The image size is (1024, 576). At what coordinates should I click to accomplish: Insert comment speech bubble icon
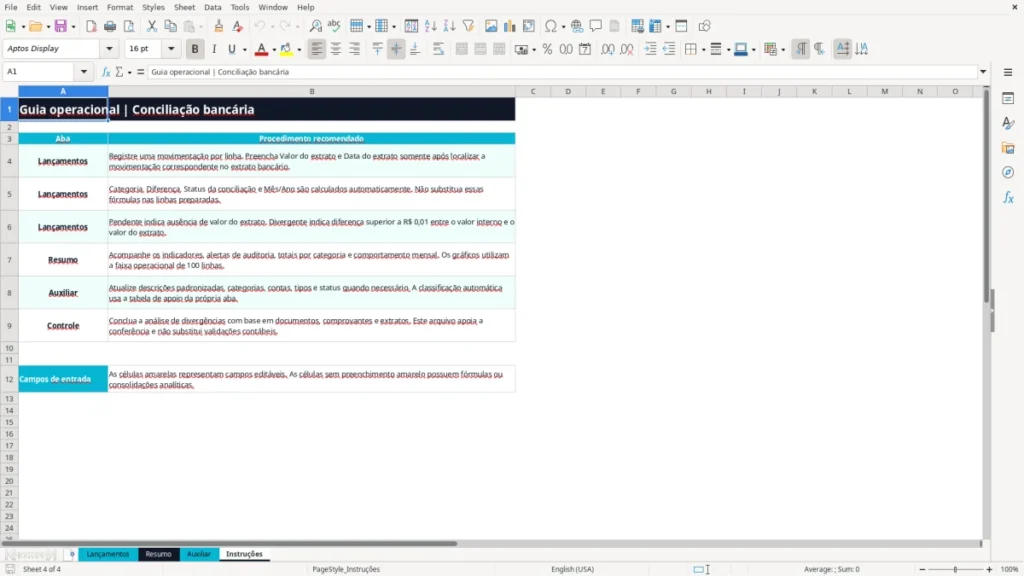point(596,26)
